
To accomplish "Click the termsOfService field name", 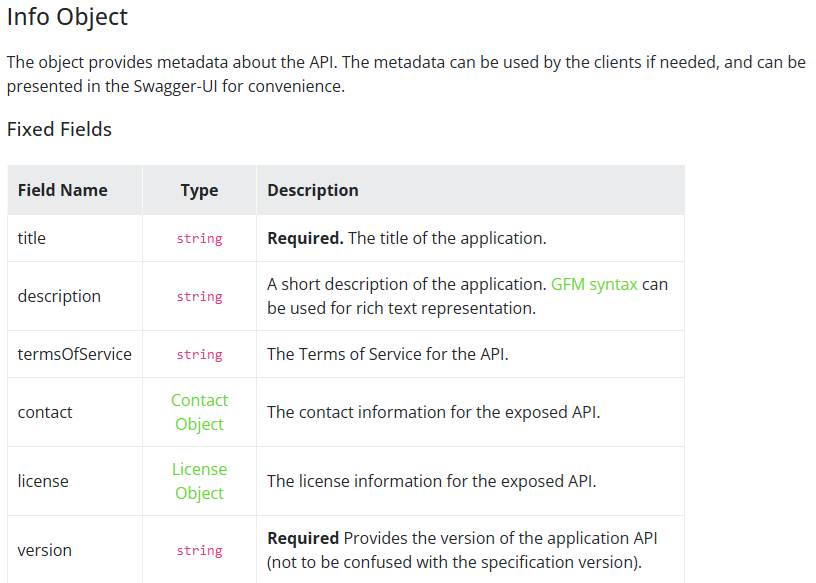I will [74, 354].
